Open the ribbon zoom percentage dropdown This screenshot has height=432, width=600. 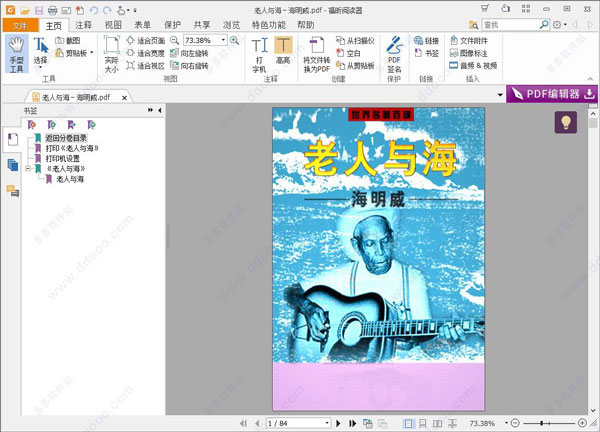pos(223,40)
